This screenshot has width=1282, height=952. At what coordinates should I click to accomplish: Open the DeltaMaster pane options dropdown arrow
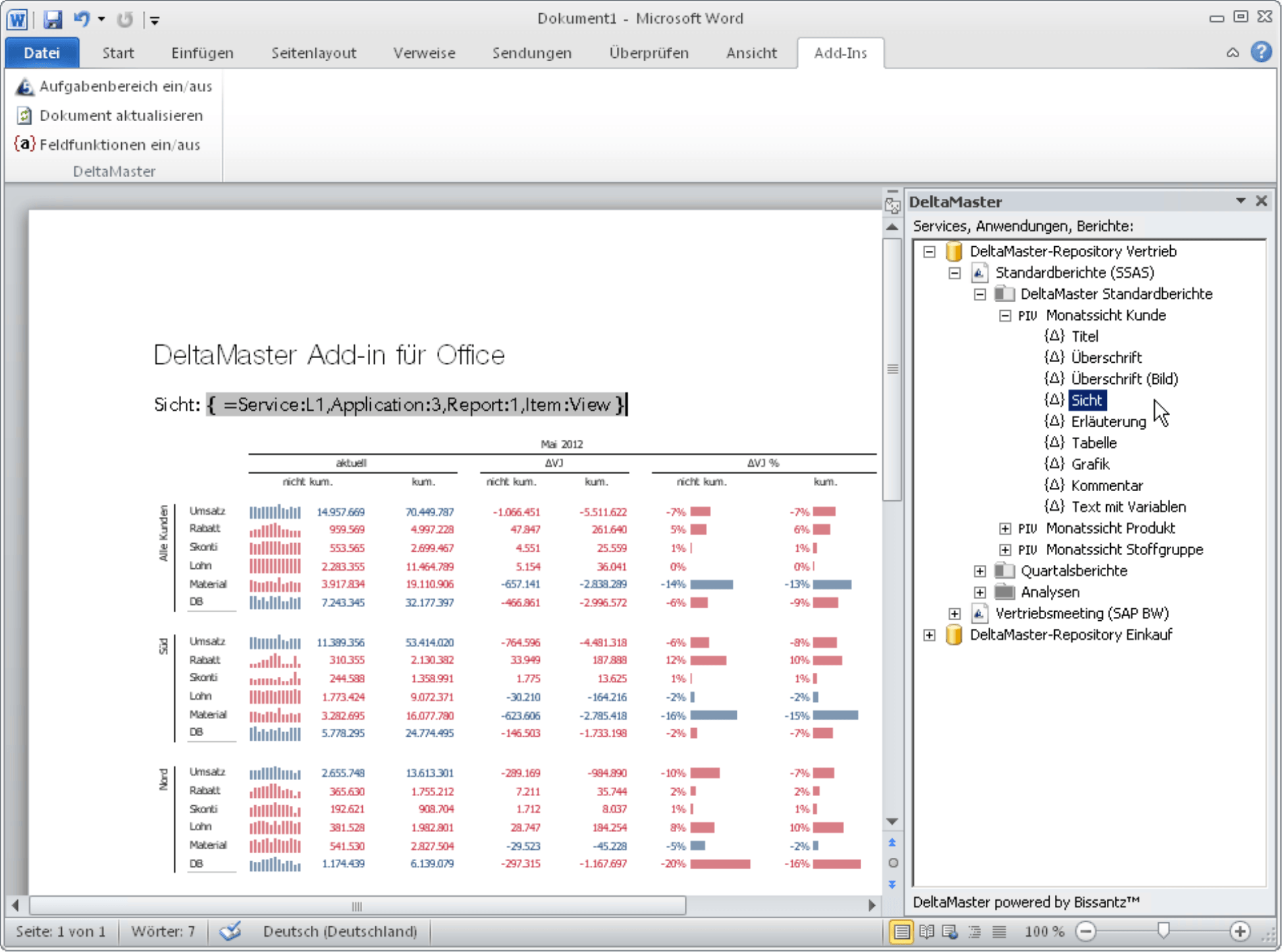click(x=1241, y=201)
